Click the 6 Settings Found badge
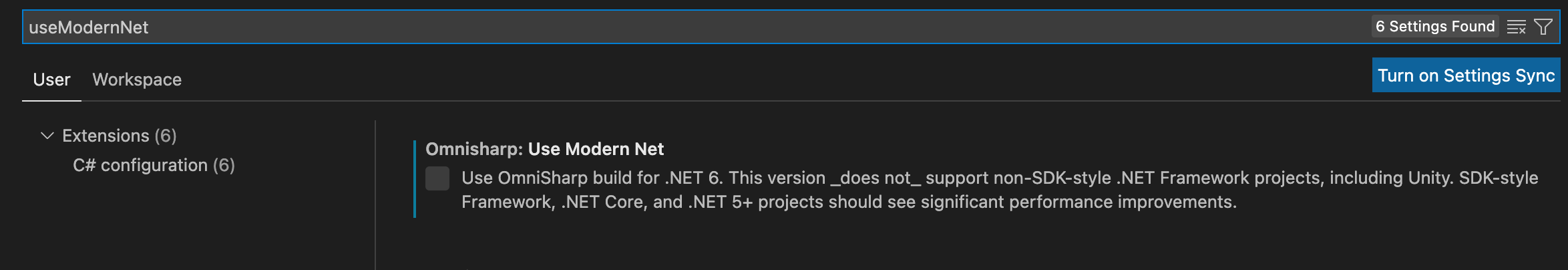Viewport: 1568px width, 270px height. (x=1434, y=27)
